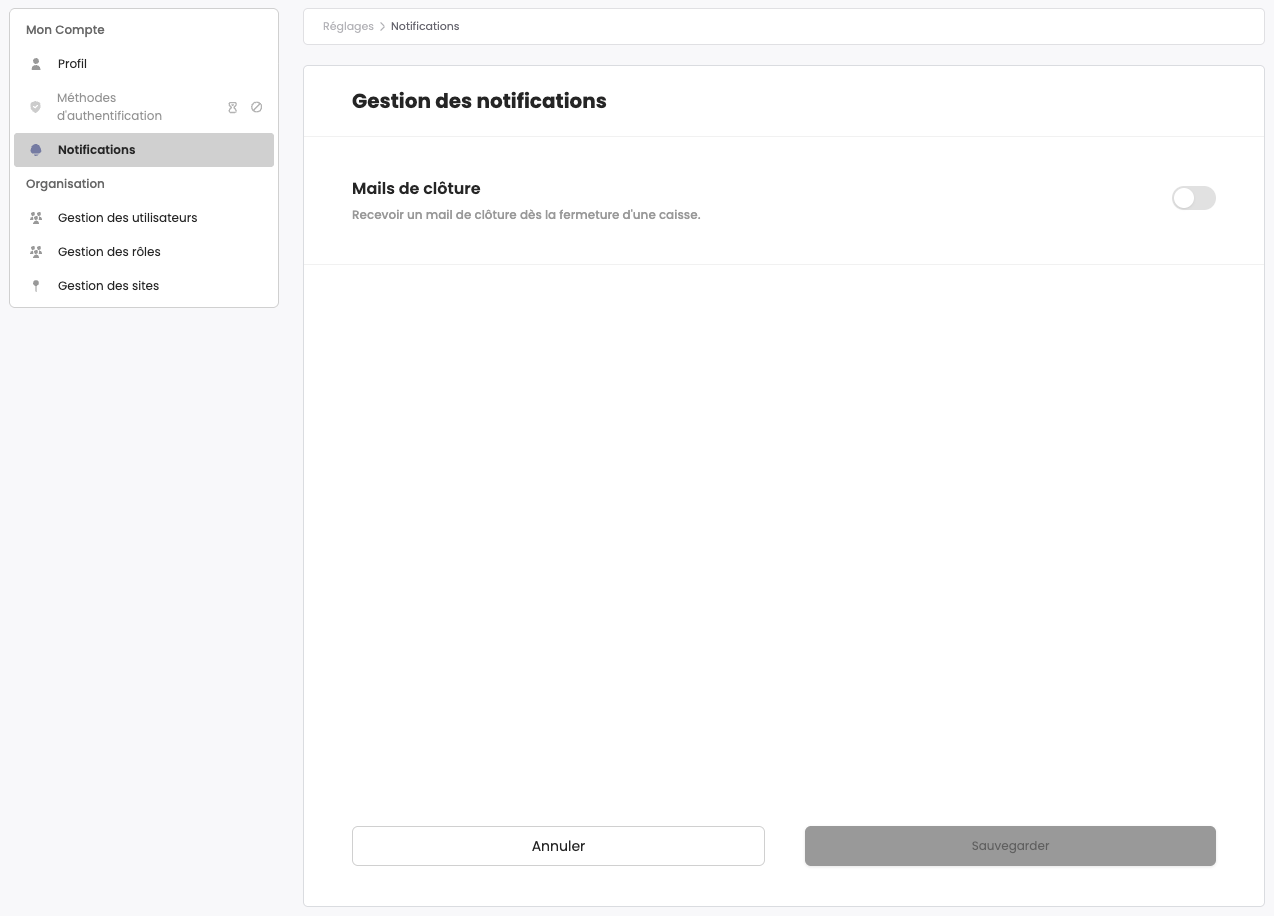Click Notifications in the breadcrumb
The width and height of the screenshot is (1274, 916).
[425, 27]
